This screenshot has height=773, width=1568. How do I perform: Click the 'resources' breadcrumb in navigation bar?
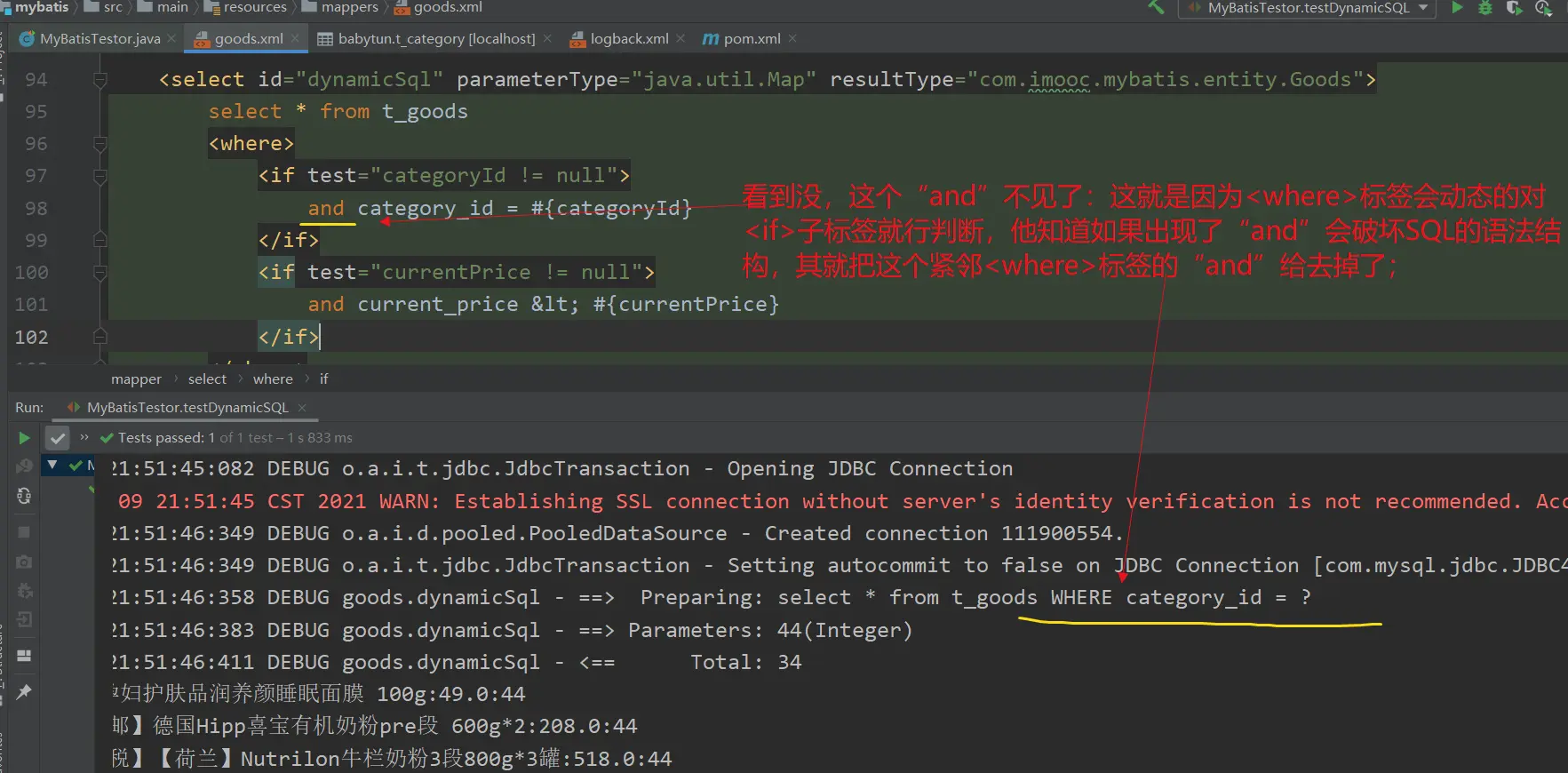[254, 7]
